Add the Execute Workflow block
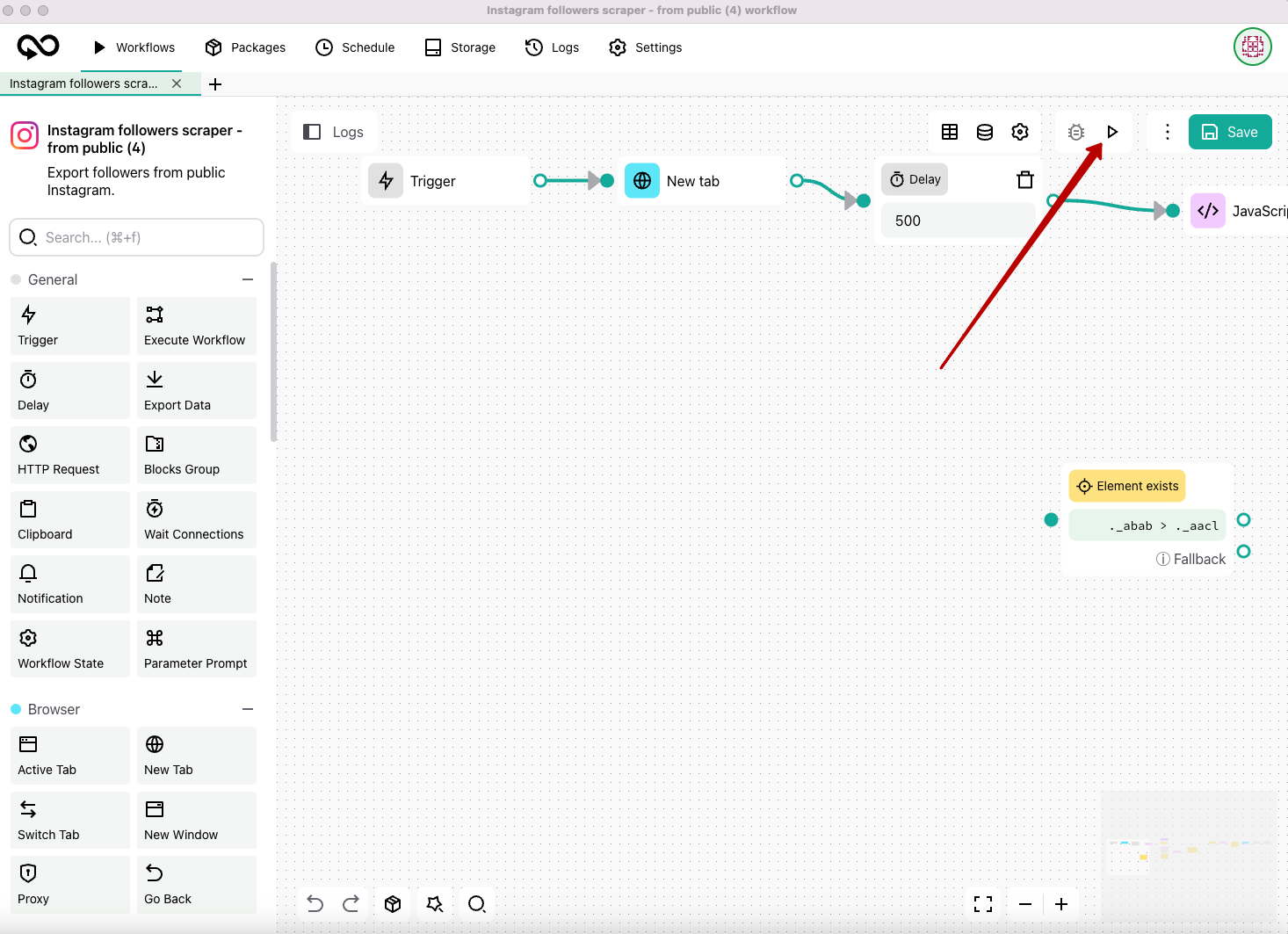 coord(197,326)
